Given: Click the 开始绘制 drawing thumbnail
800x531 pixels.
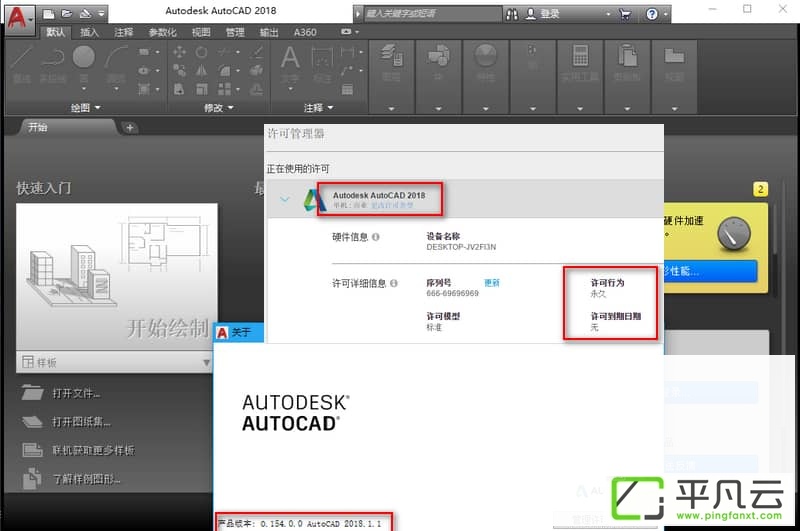Looking at the screenshot, I should [117, 277].
